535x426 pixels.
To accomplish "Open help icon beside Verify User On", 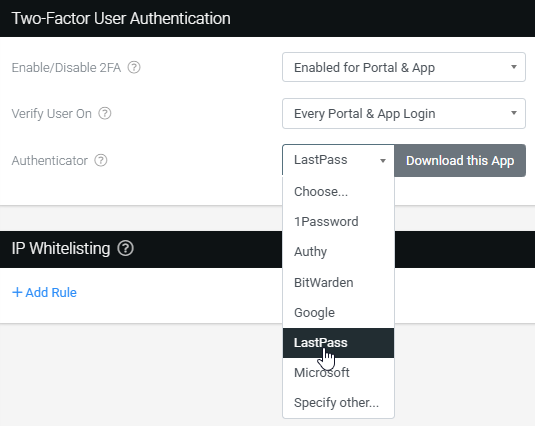I will click(105, 113).
